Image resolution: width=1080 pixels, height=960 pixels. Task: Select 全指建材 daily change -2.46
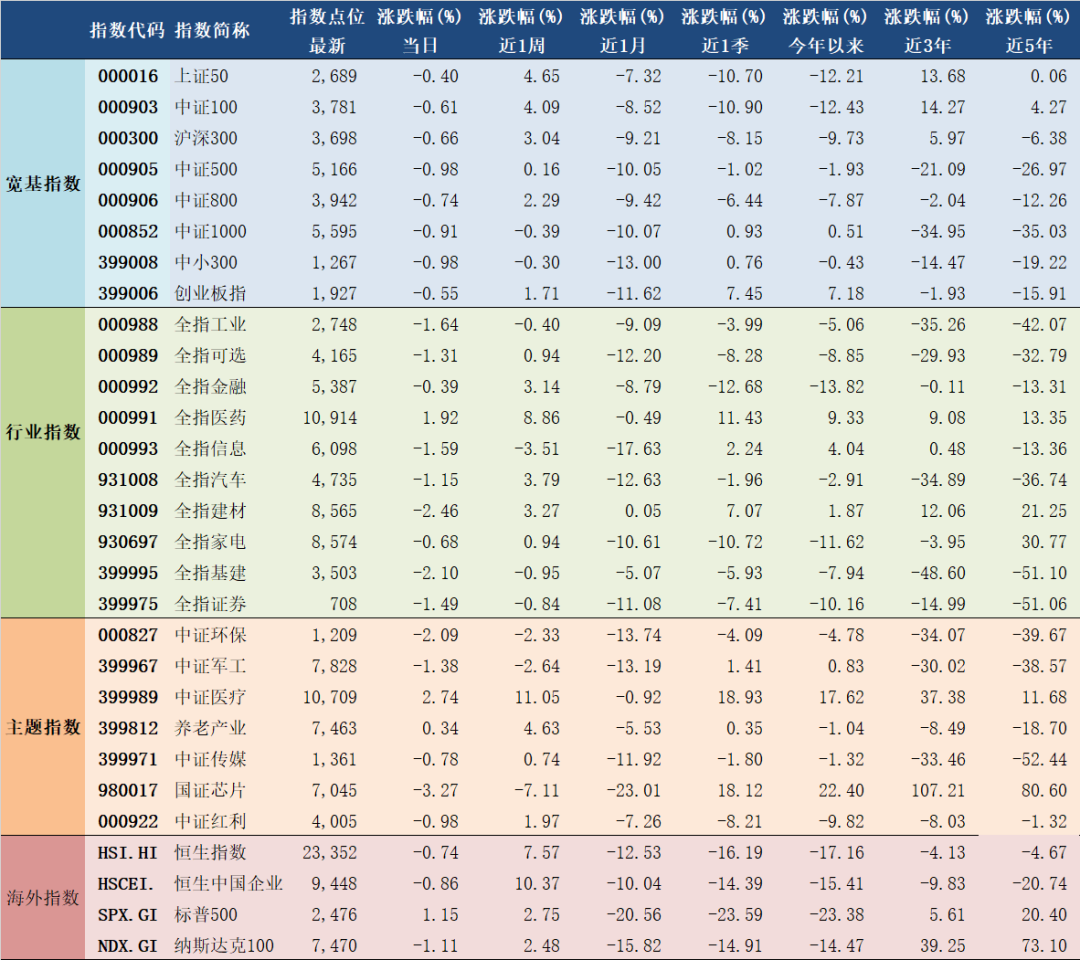point(435,511)
